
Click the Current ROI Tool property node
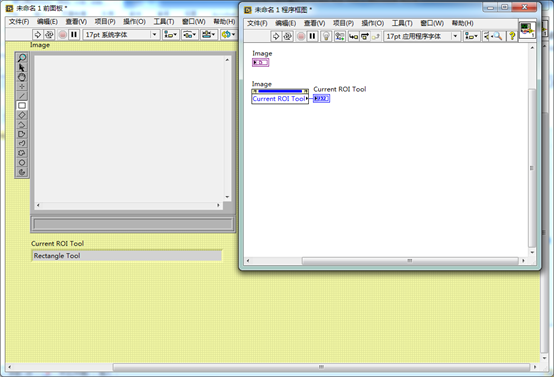pyautogui.click(x=280, y=96)
